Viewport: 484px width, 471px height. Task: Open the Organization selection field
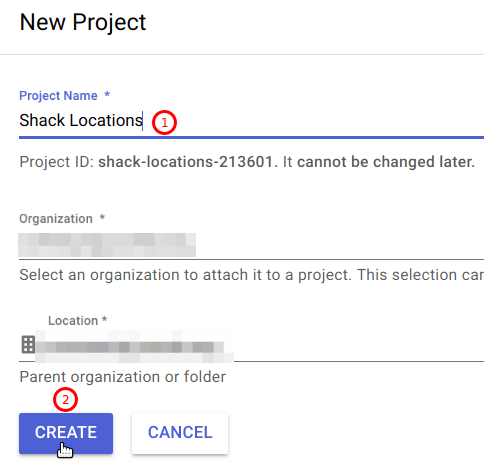251,245
